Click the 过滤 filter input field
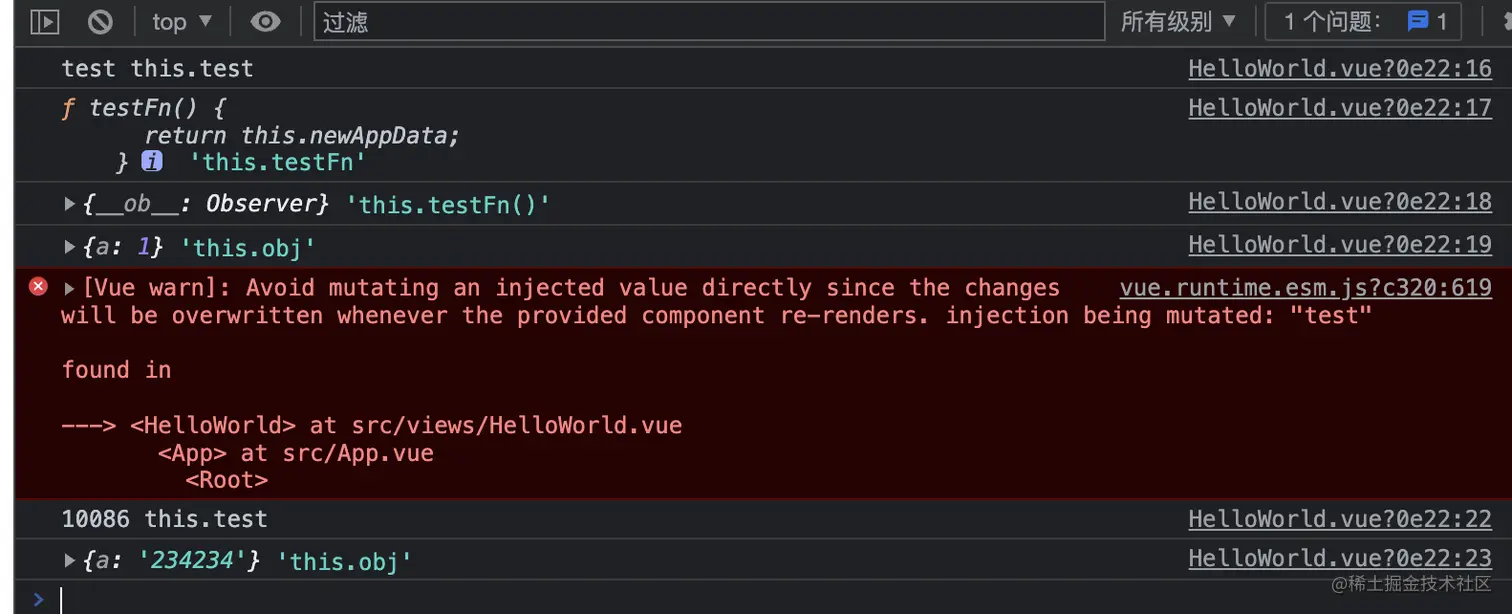Image resolution: width=1512 pixels, height=614 pixels. [700, 21]
